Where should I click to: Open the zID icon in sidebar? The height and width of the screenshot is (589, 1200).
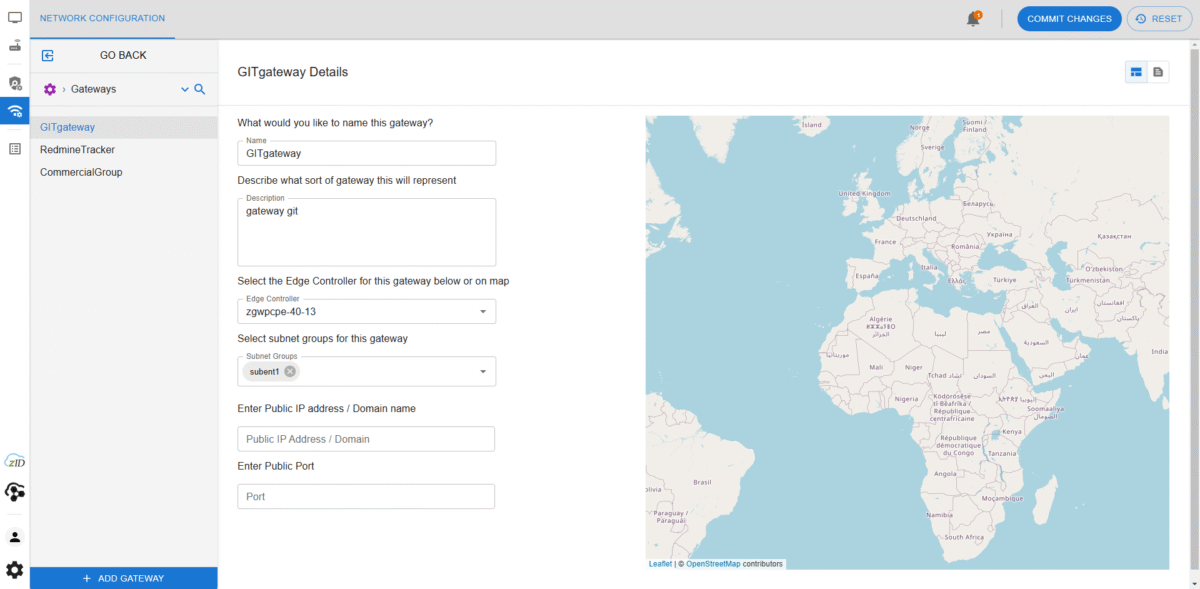(x=15, y=460)
